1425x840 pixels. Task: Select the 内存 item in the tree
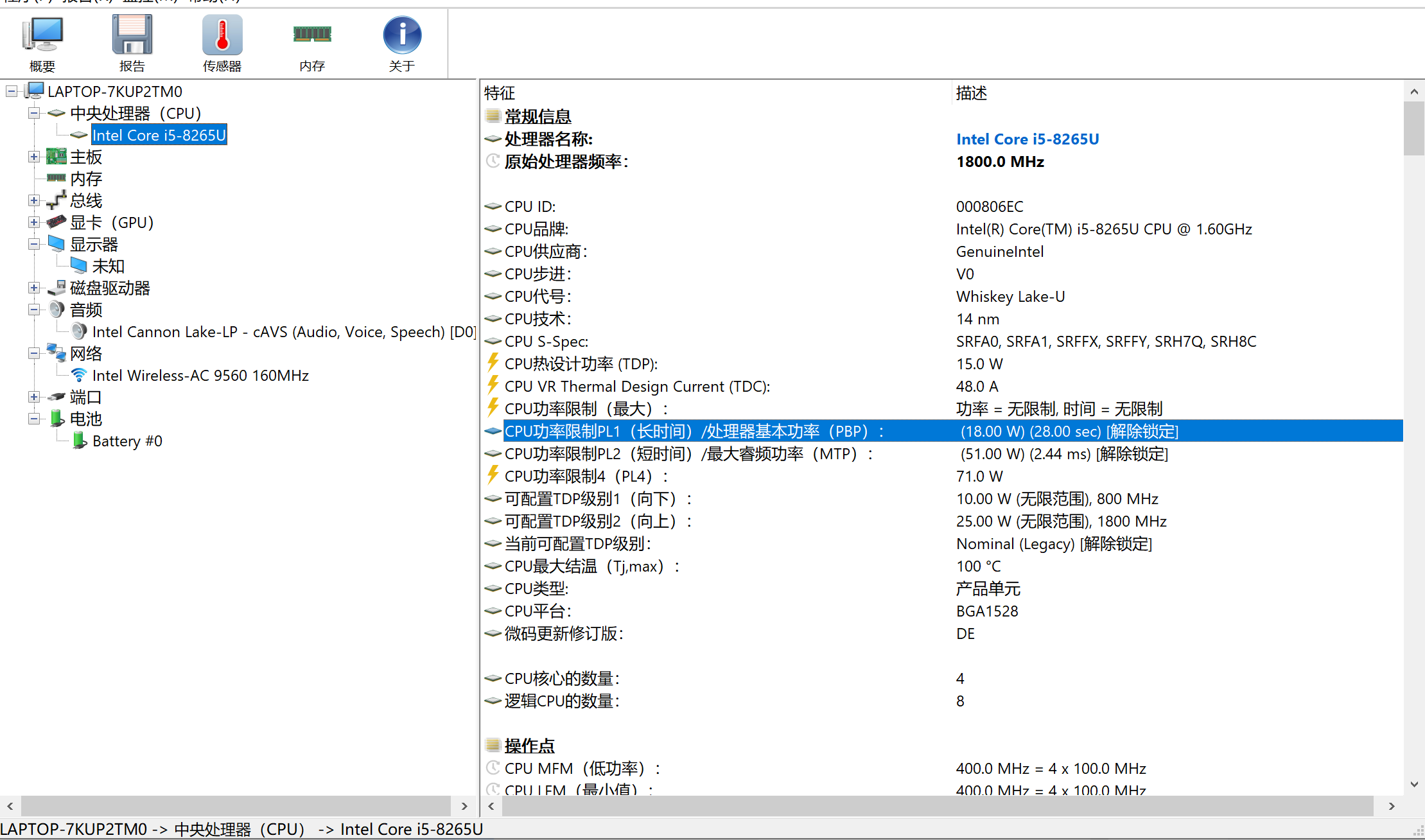(x=85, y=179)
